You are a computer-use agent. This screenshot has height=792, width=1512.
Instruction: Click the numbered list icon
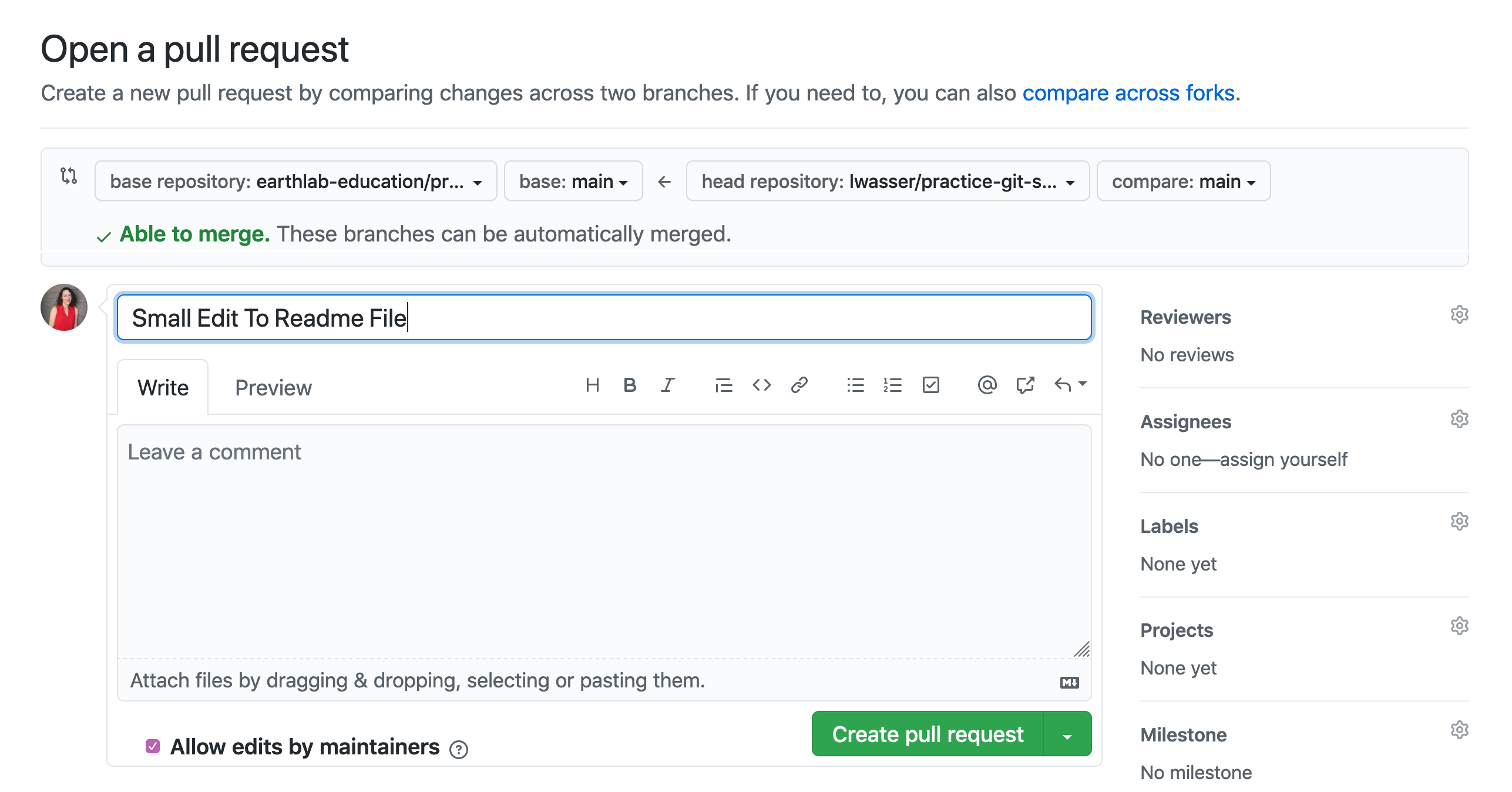pyautogui.click(x=893, y=384)
